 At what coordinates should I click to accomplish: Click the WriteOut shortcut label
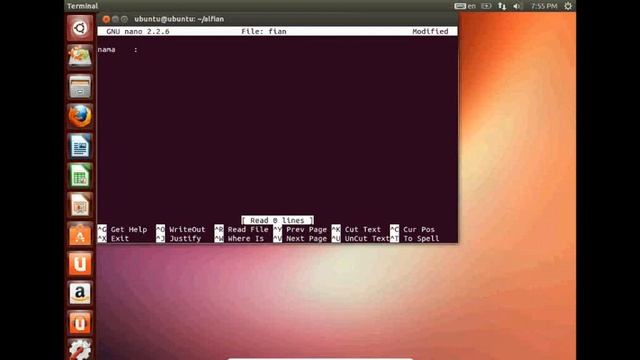[x=187, y=229]
